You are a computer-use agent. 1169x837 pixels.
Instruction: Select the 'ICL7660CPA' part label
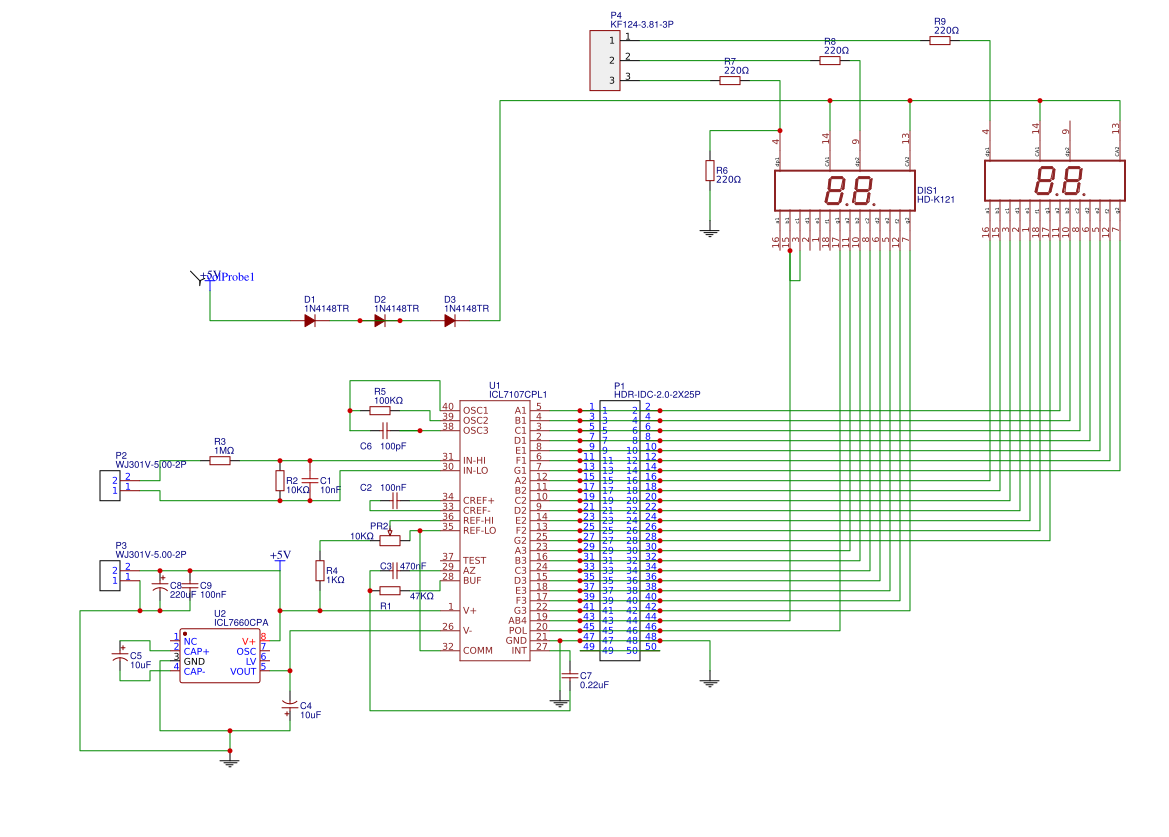241,622
